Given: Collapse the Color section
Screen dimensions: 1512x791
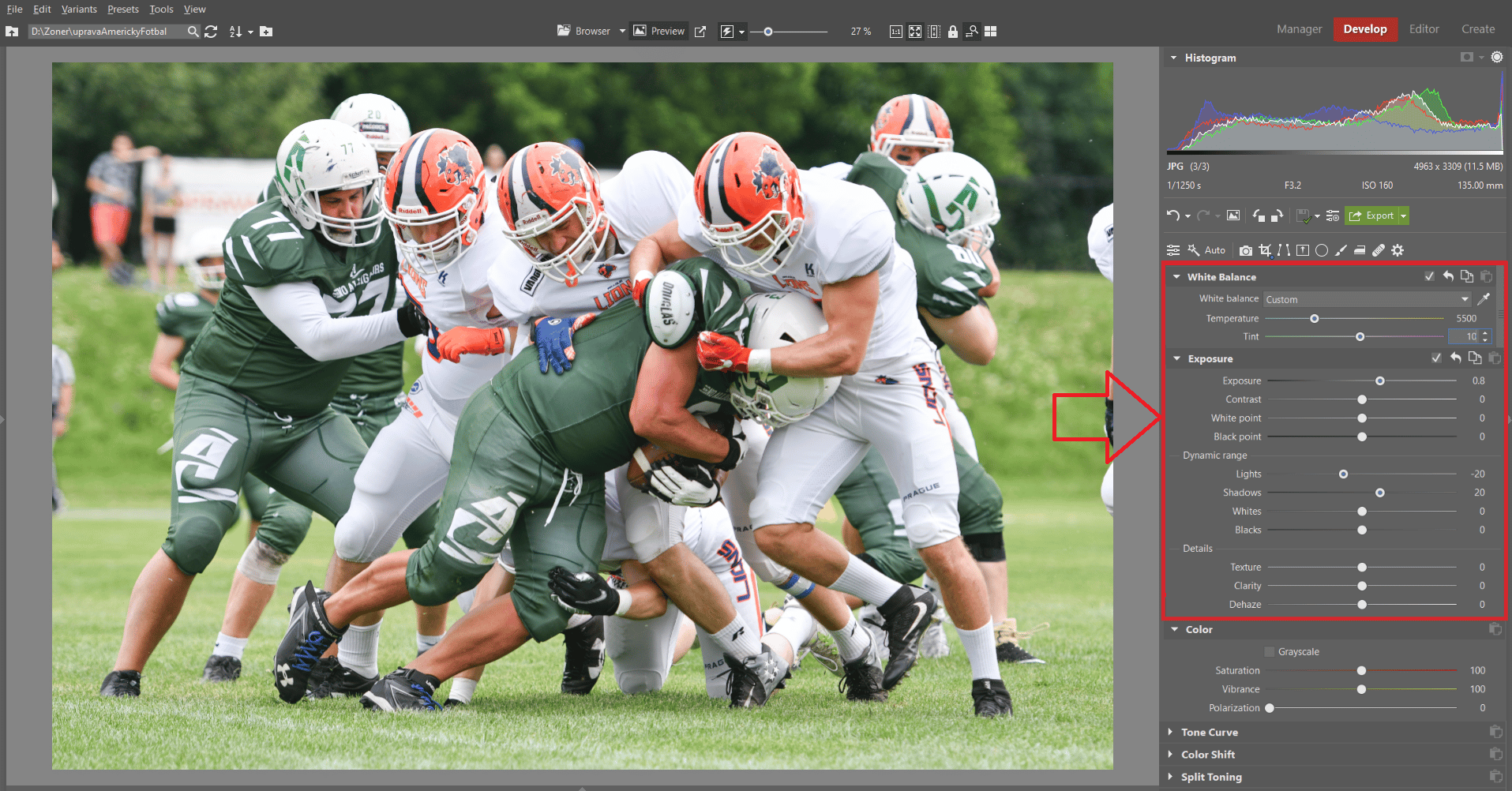Looking at the screenshot, I should pyautogui.click(x=1175, y=629).
